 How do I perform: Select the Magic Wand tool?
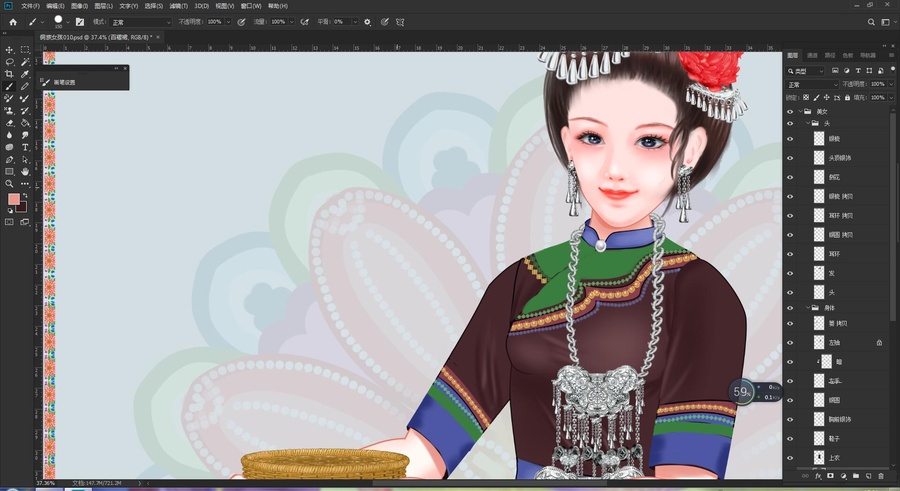coord(25,62)
